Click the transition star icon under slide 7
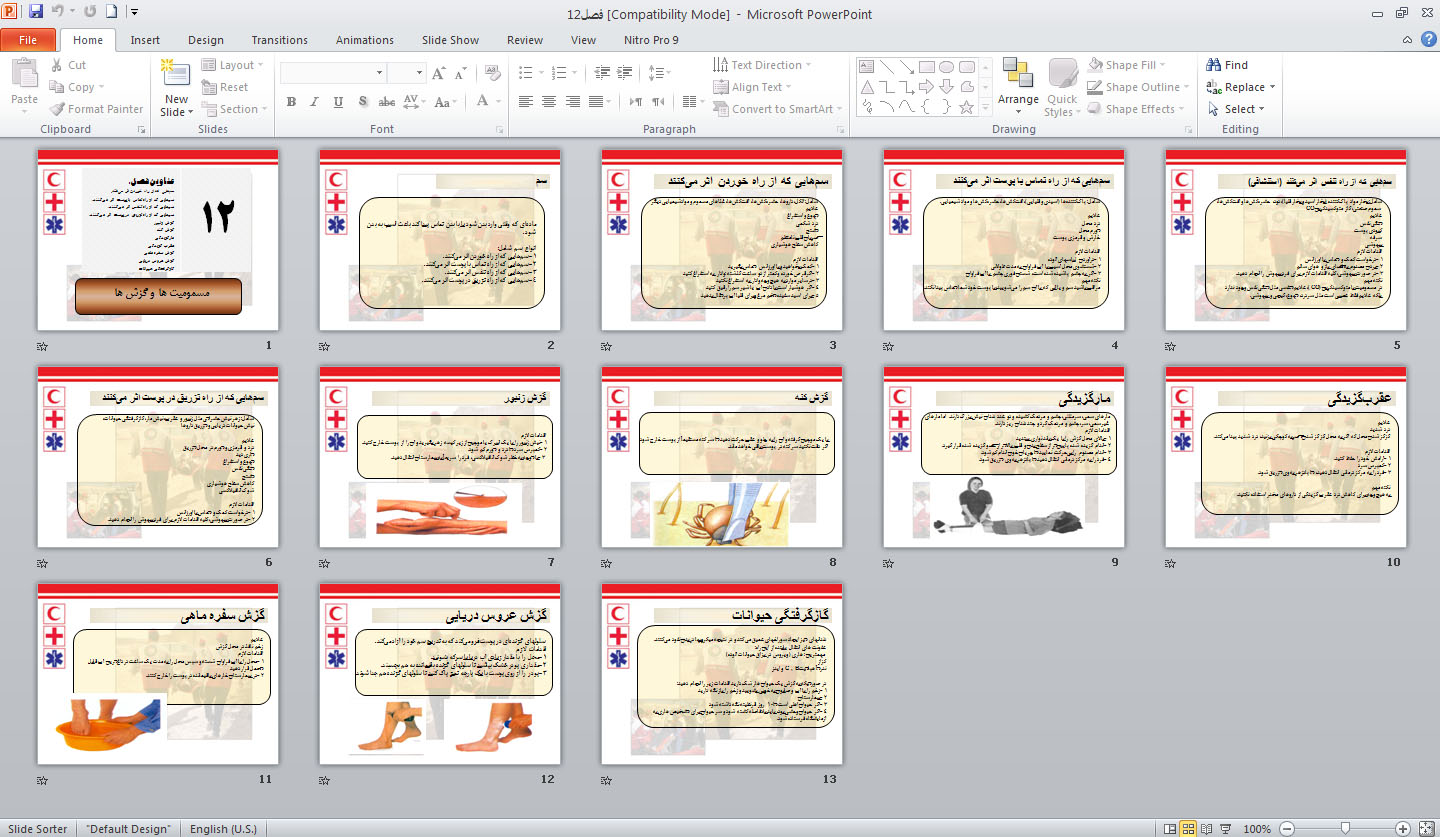The height and width of the screenshot is (837, 1440). [x=324, y=563]
